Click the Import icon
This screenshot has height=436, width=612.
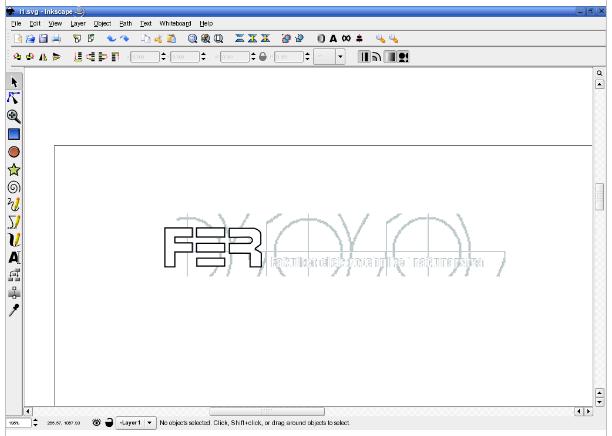(77, 38)
